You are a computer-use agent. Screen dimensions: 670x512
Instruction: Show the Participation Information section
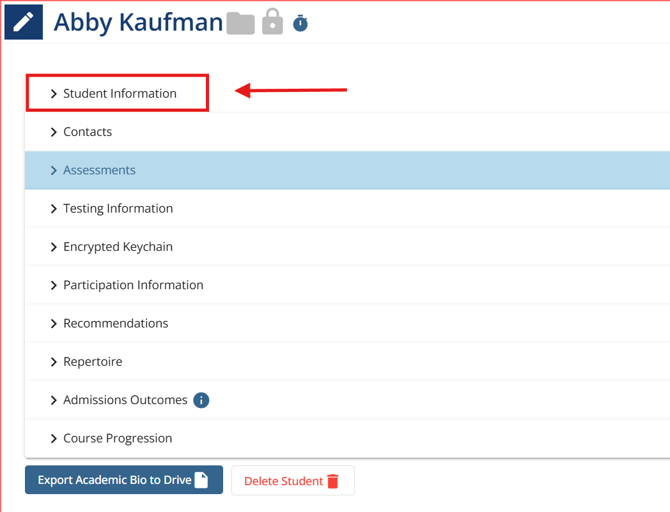(133, 285)
